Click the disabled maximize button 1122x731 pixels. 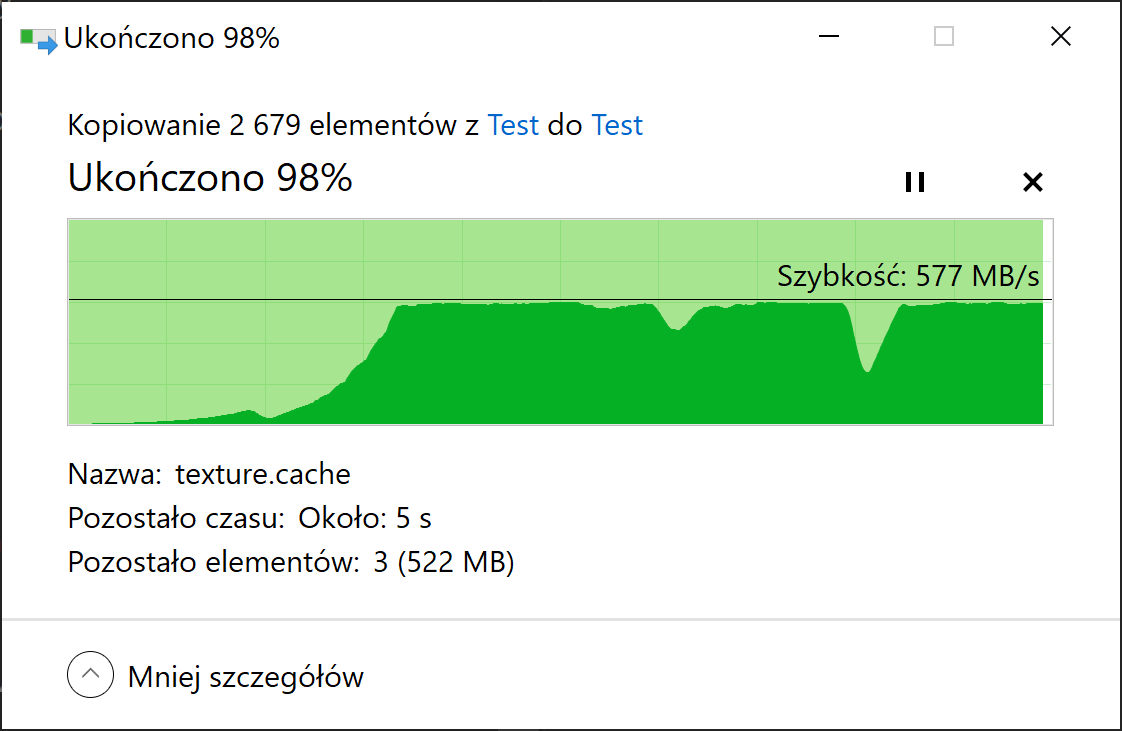tap(944, 36)
